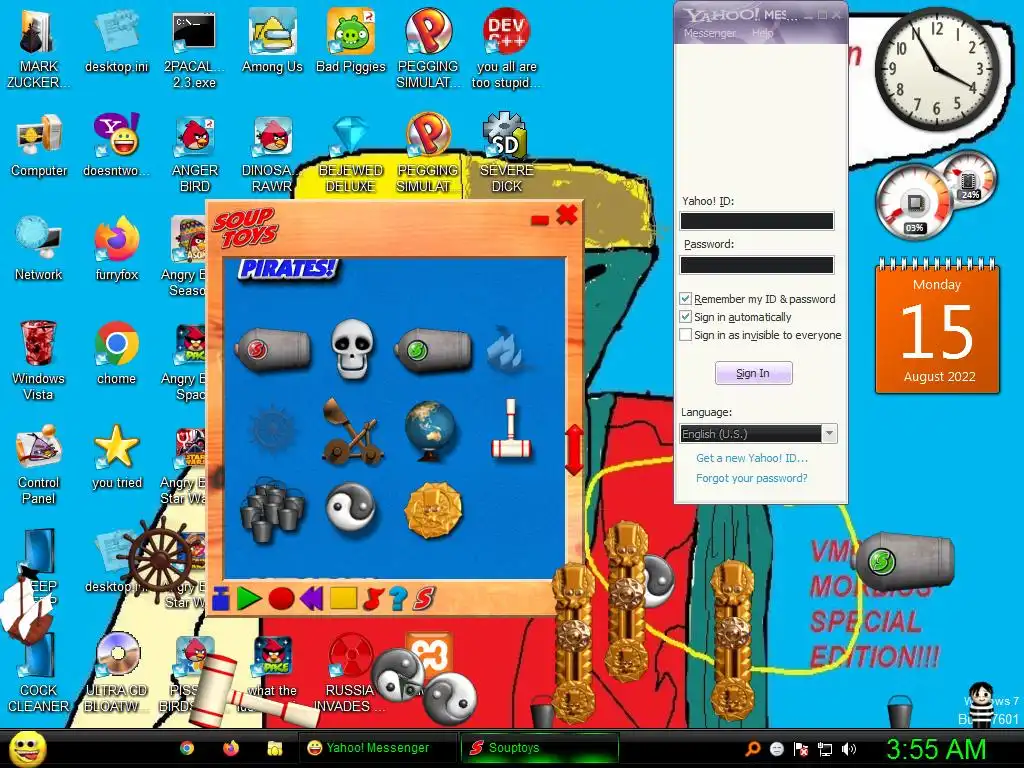
Task: Select the pile of buckets toy
Action: pyautogui.click(x=272, y=509)
